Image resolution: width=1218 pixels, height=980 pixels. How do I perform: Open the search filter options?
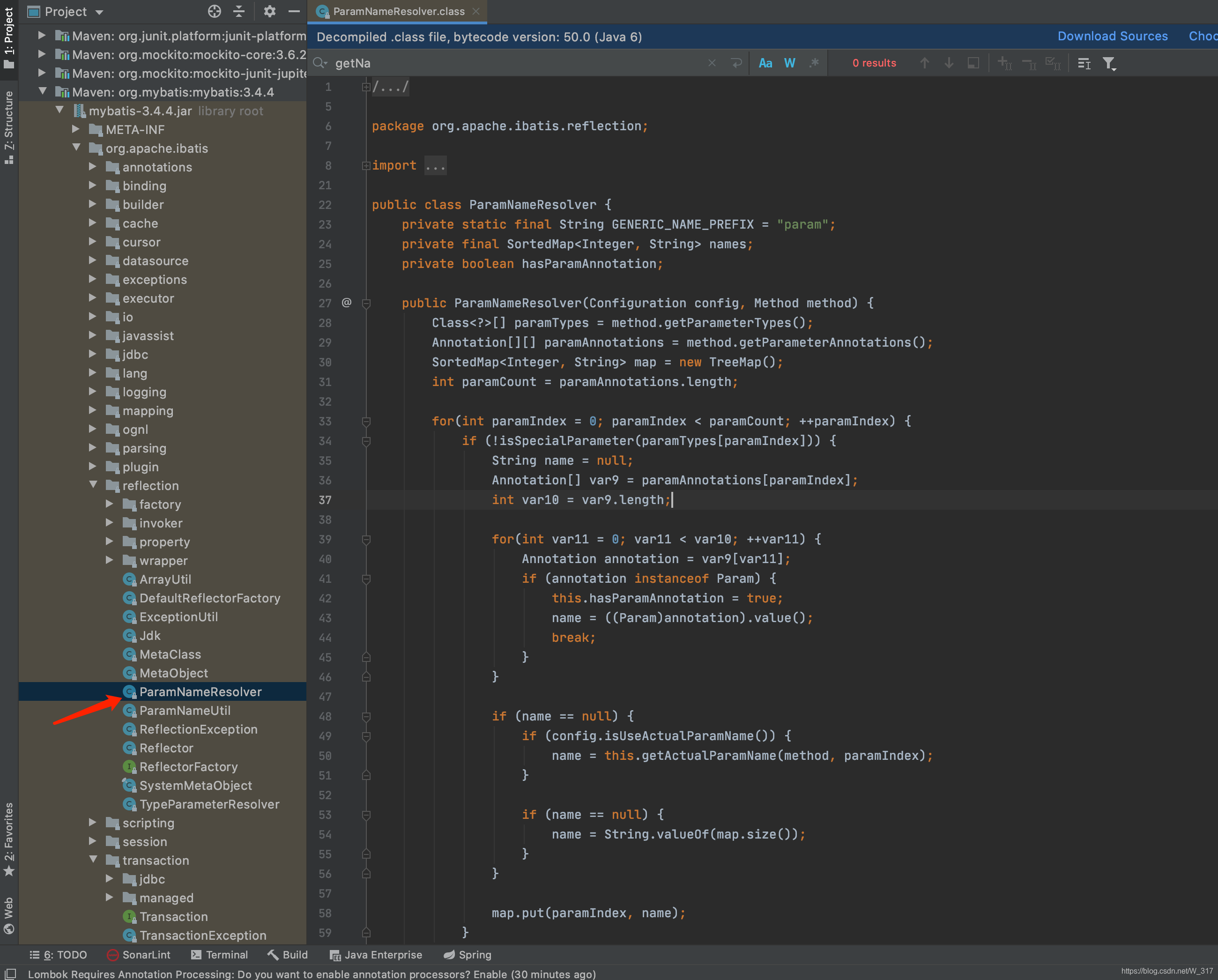point(1109,63)
